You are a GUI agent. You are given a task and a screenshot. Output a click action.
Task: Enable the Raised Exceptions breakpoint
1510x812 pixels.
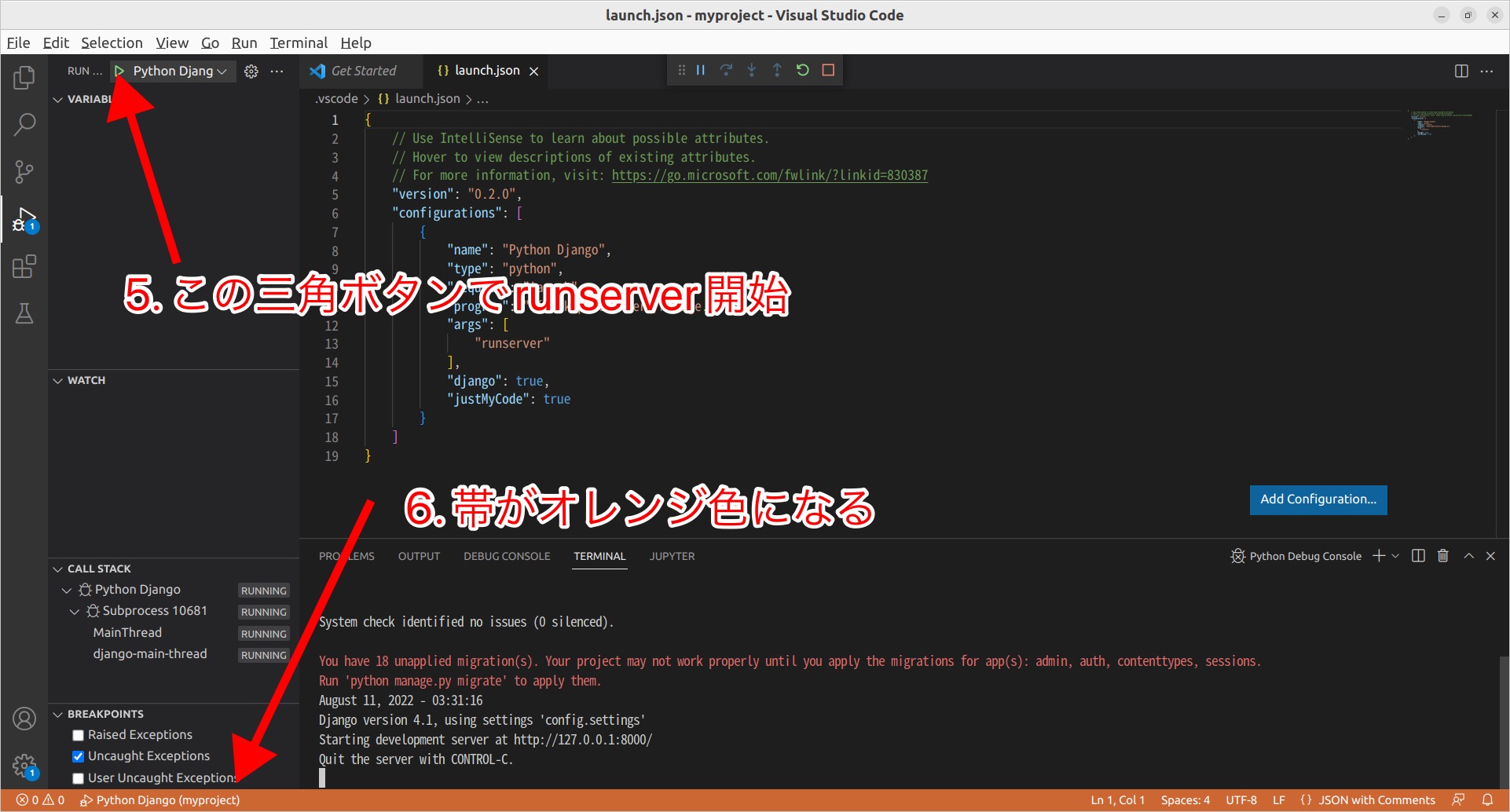tap(78, 734)
